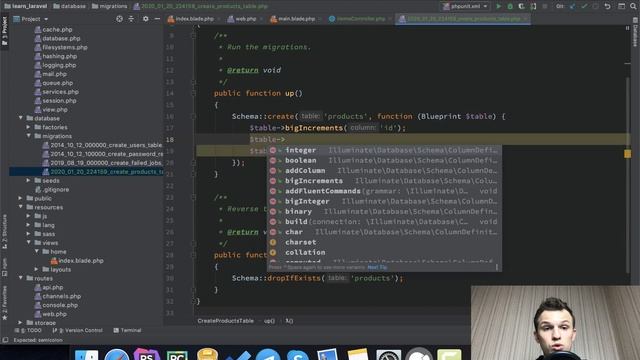Update project from Git icon
This screenshot has width=640, height=360.
(x=572, y=6)
